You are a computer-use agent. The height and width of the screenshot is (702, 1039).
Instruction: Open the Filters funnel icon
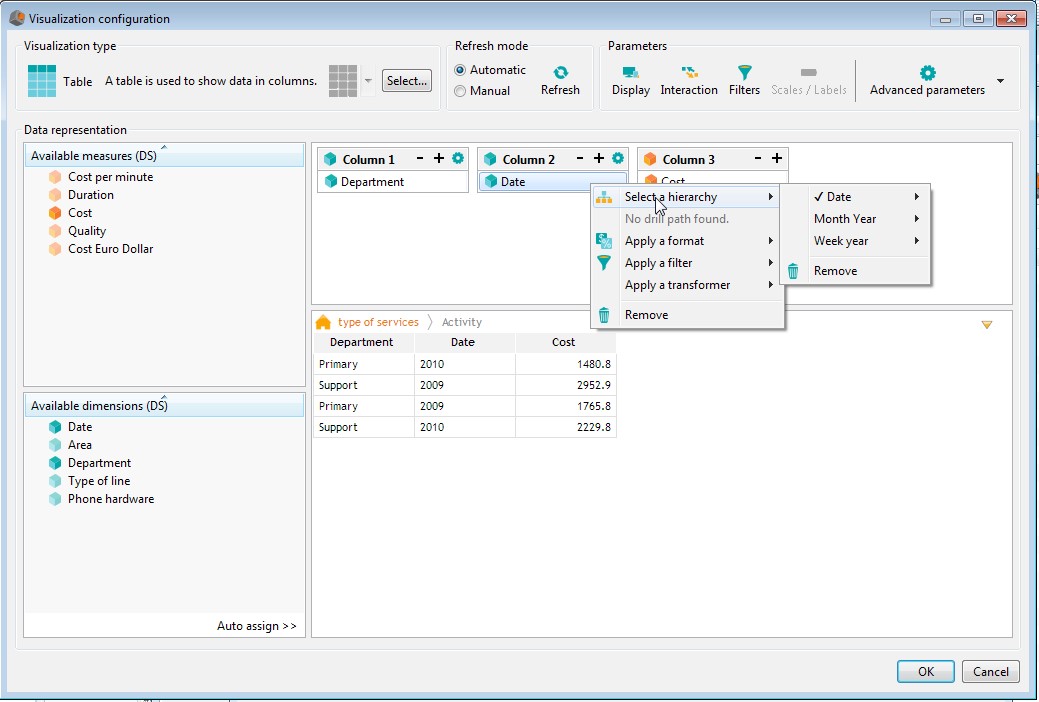click(745, 72)
